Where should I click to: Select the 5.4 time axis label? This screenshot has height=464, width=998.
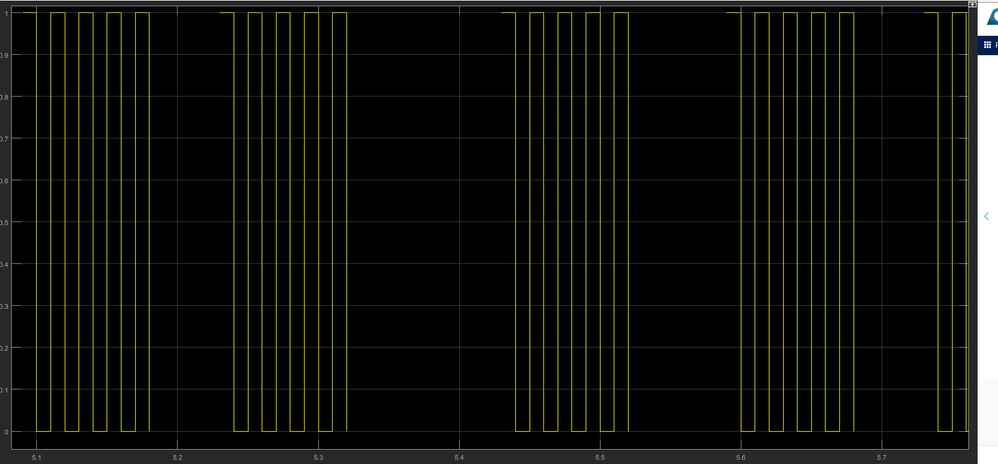click(x=459, y=457)
